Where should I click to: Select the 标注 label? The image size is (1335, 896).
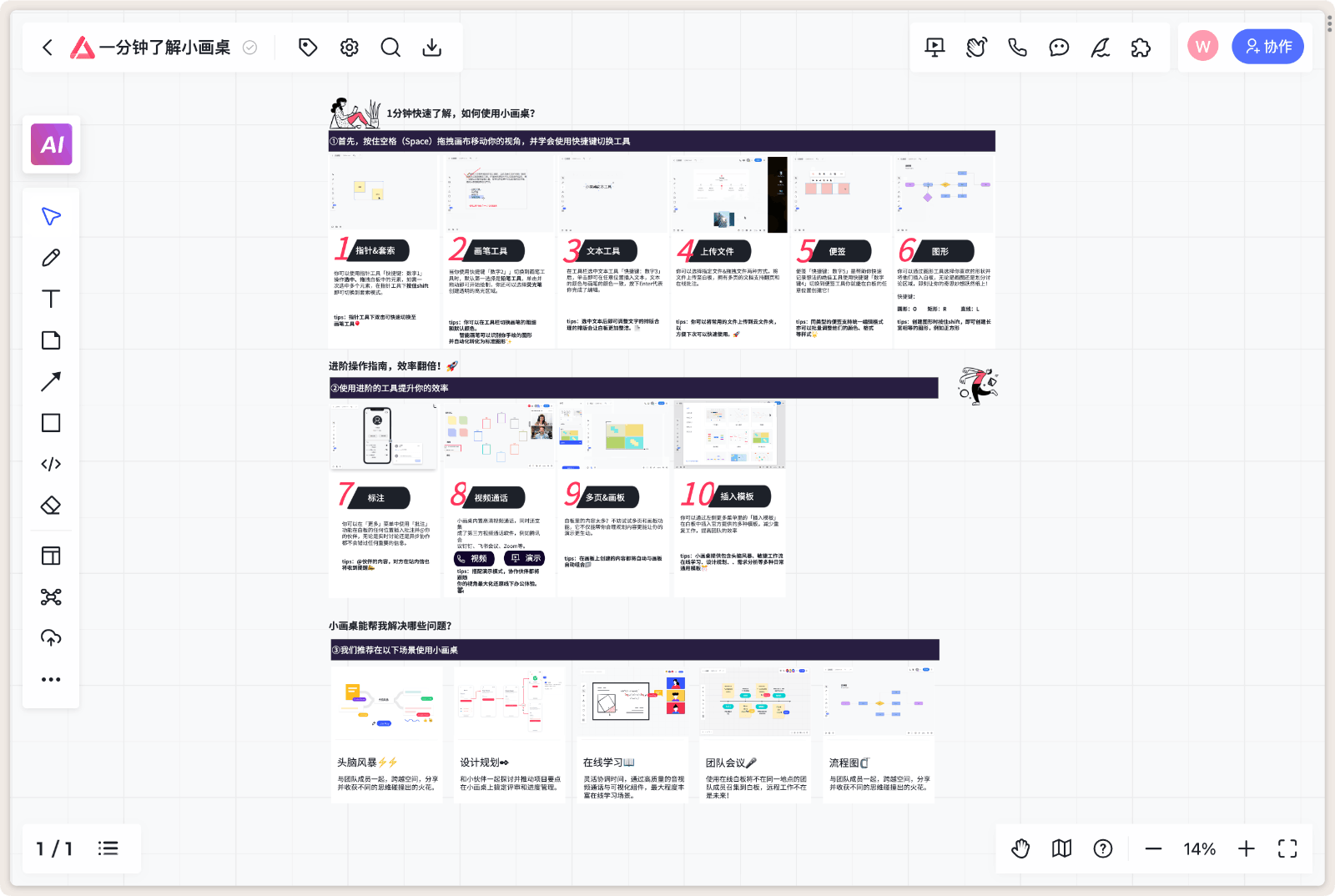pos(377,497)
